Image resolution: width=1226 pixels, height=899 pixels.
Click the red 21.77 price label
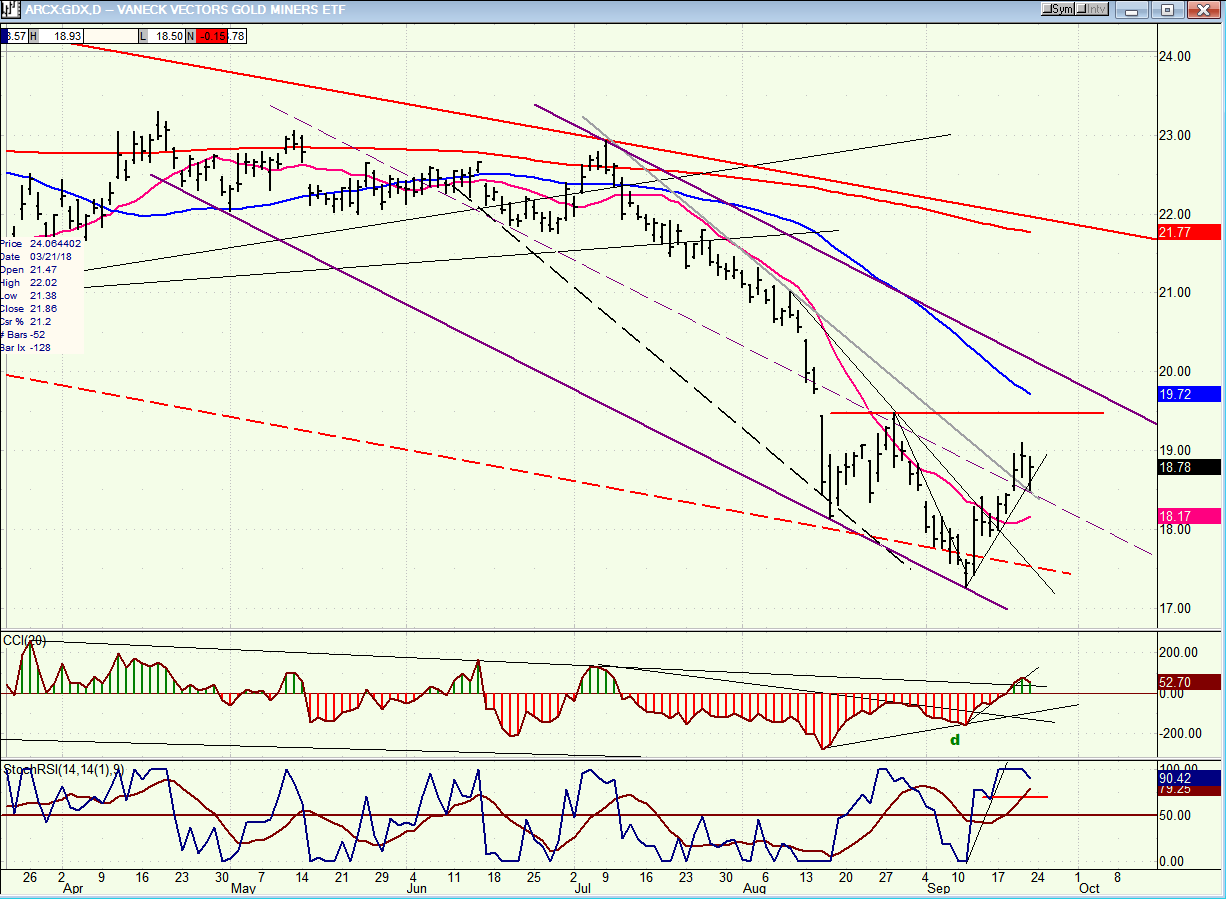point(1190,232)
